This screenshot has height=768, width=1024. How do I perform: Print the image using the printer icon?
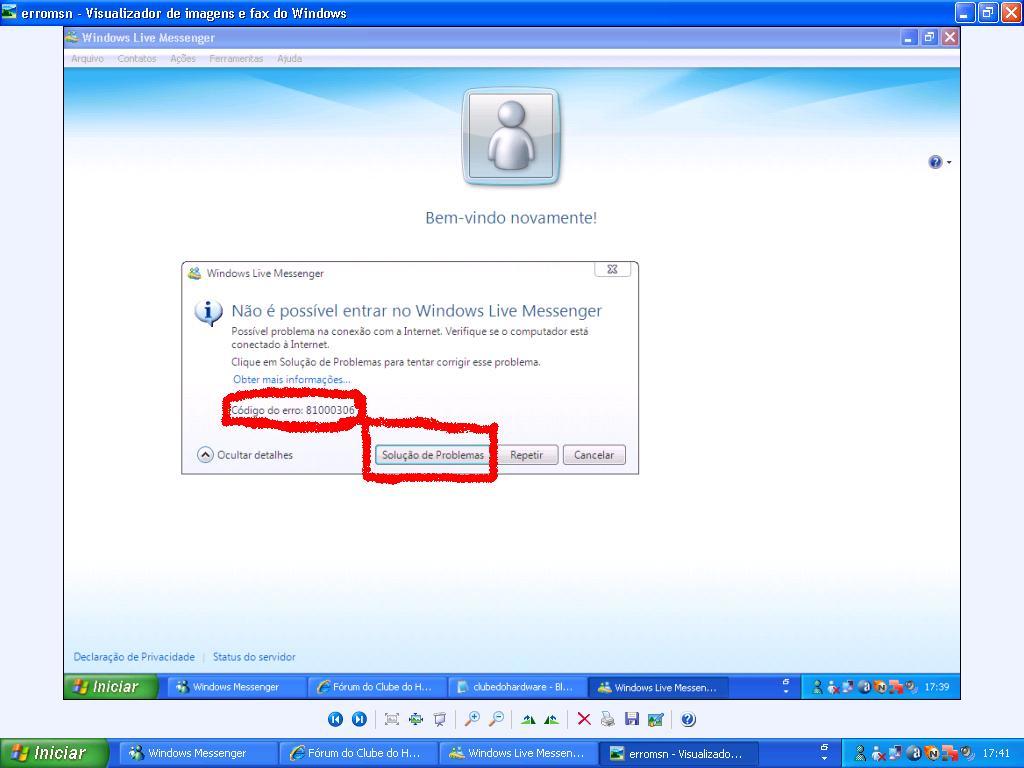(607, 719)
